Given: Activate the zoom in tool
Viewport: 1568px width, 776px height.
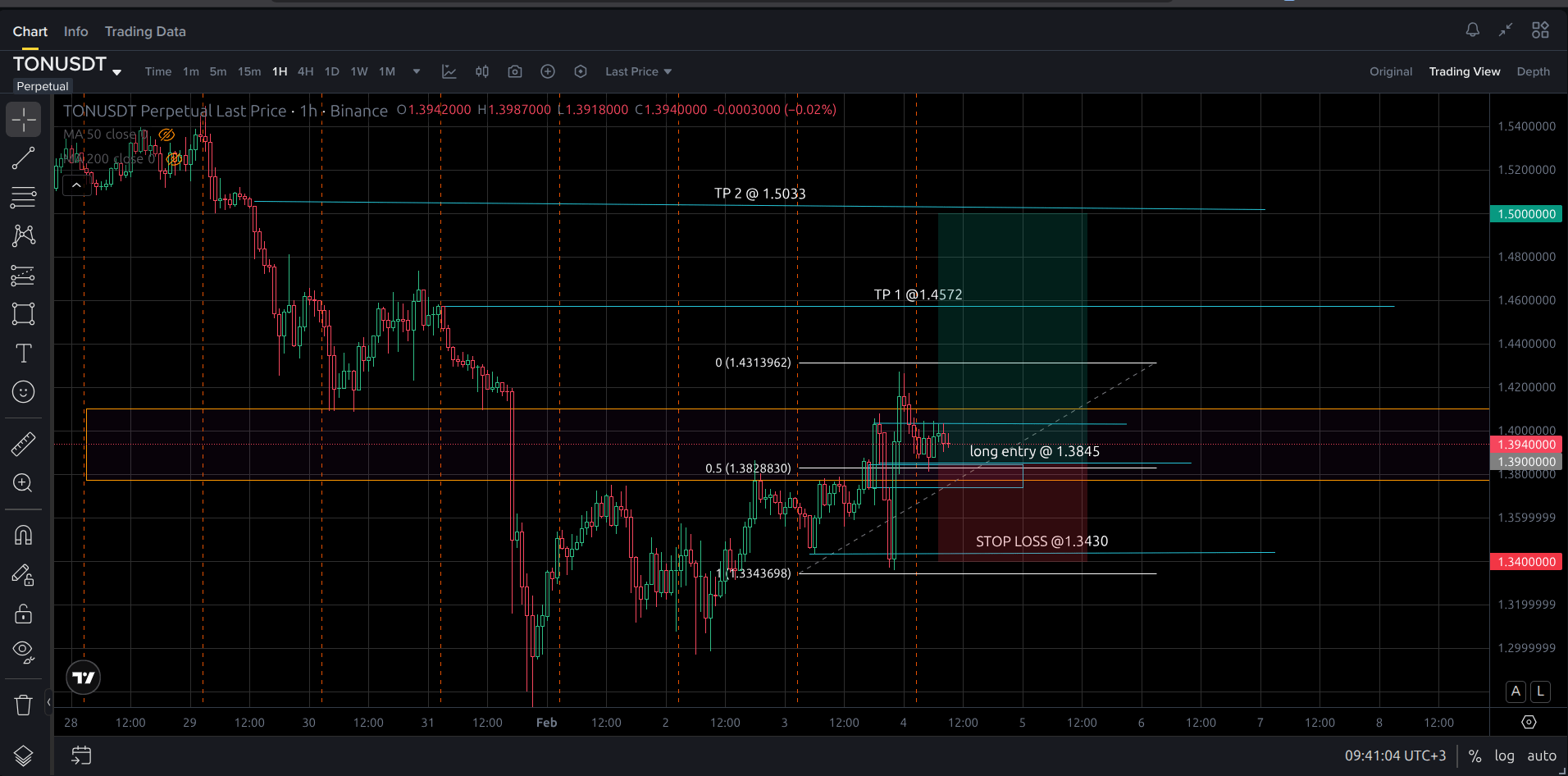Looking at the screenshot, I should click(x=24, y=483).
